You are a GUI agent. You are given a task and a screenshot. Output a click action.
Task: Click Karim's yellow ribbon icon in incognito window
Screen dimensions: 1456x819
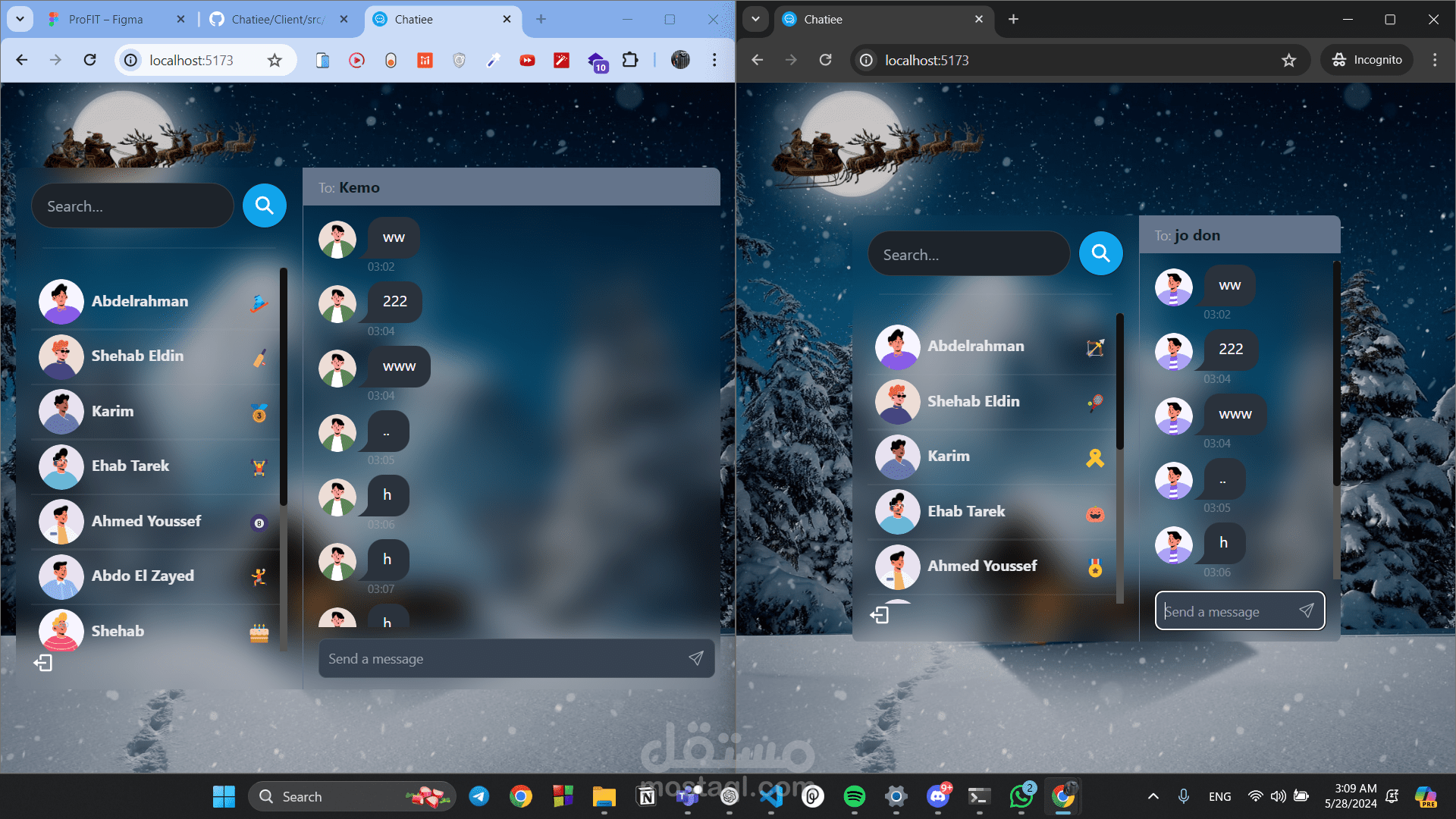1095,457
